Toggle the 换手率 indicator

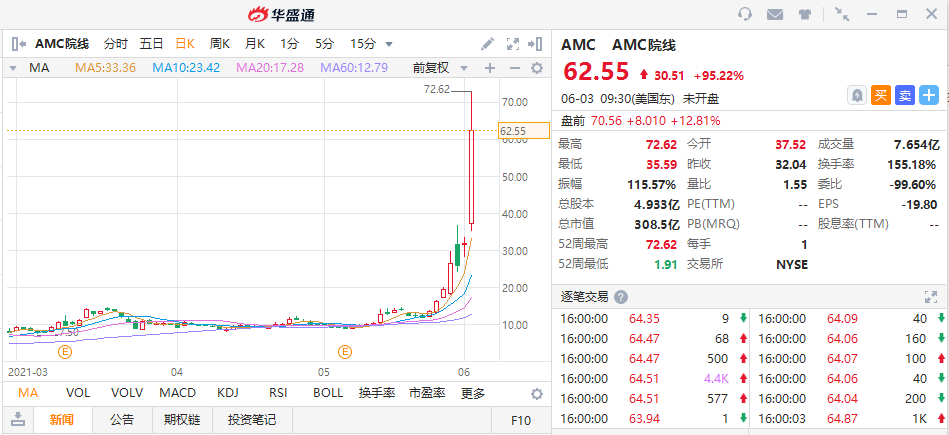[377, 393]
